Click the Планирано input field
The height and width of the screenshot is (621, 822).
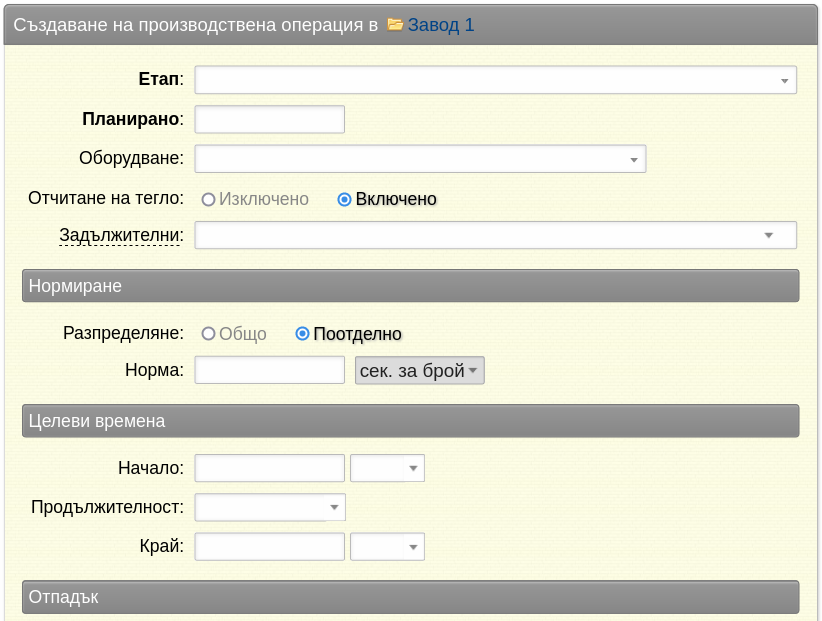269,119
